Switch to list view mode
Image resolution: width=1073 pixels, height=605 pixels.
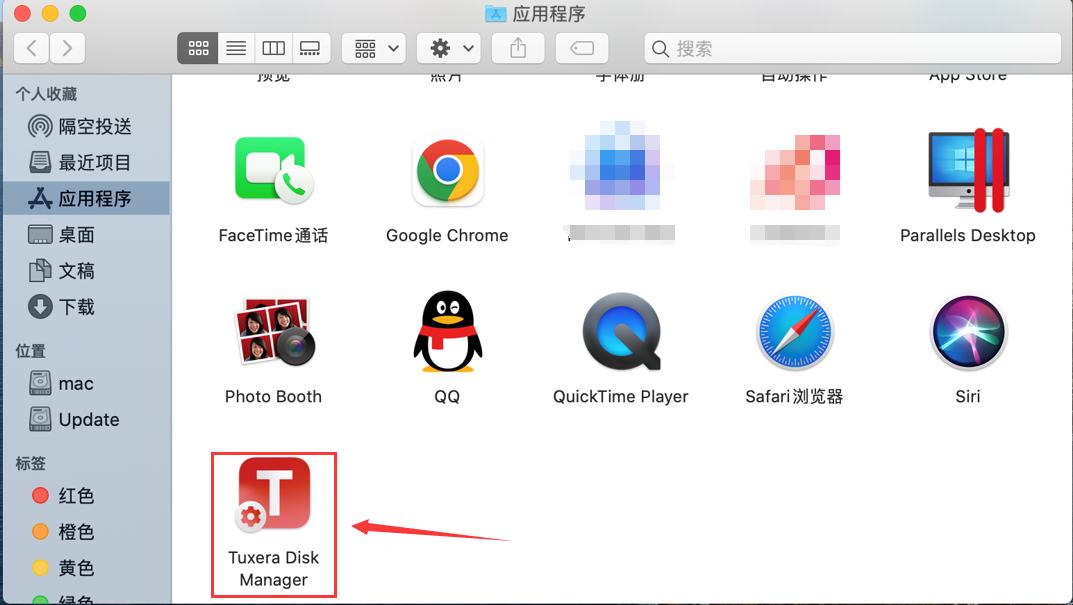click(x=236, y=48)
